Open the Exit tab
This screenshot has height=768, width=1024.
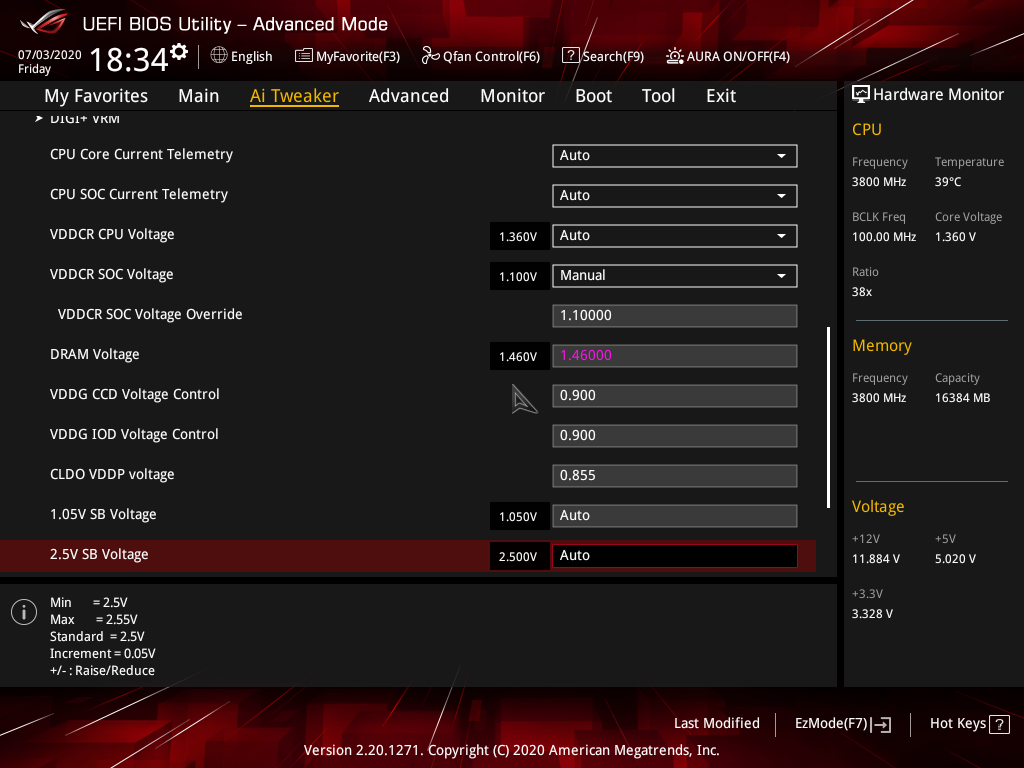click(721, 96)
